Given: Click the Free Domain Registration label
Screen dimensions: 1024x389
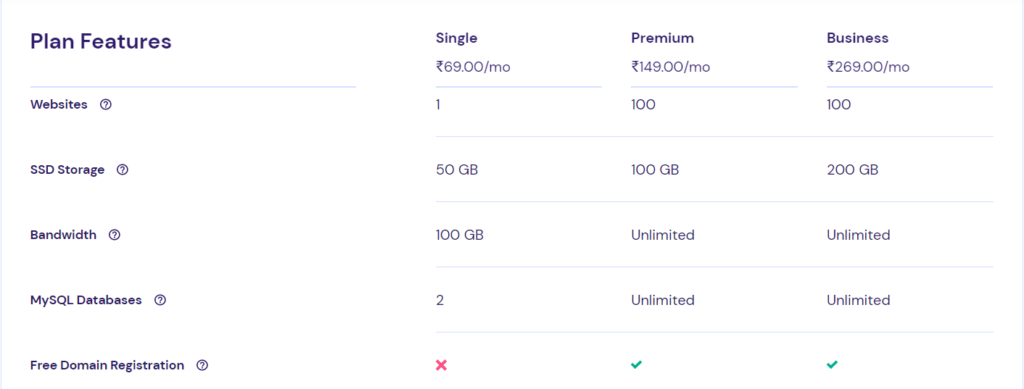Looking at the screenshot, I should coord(107,366).
